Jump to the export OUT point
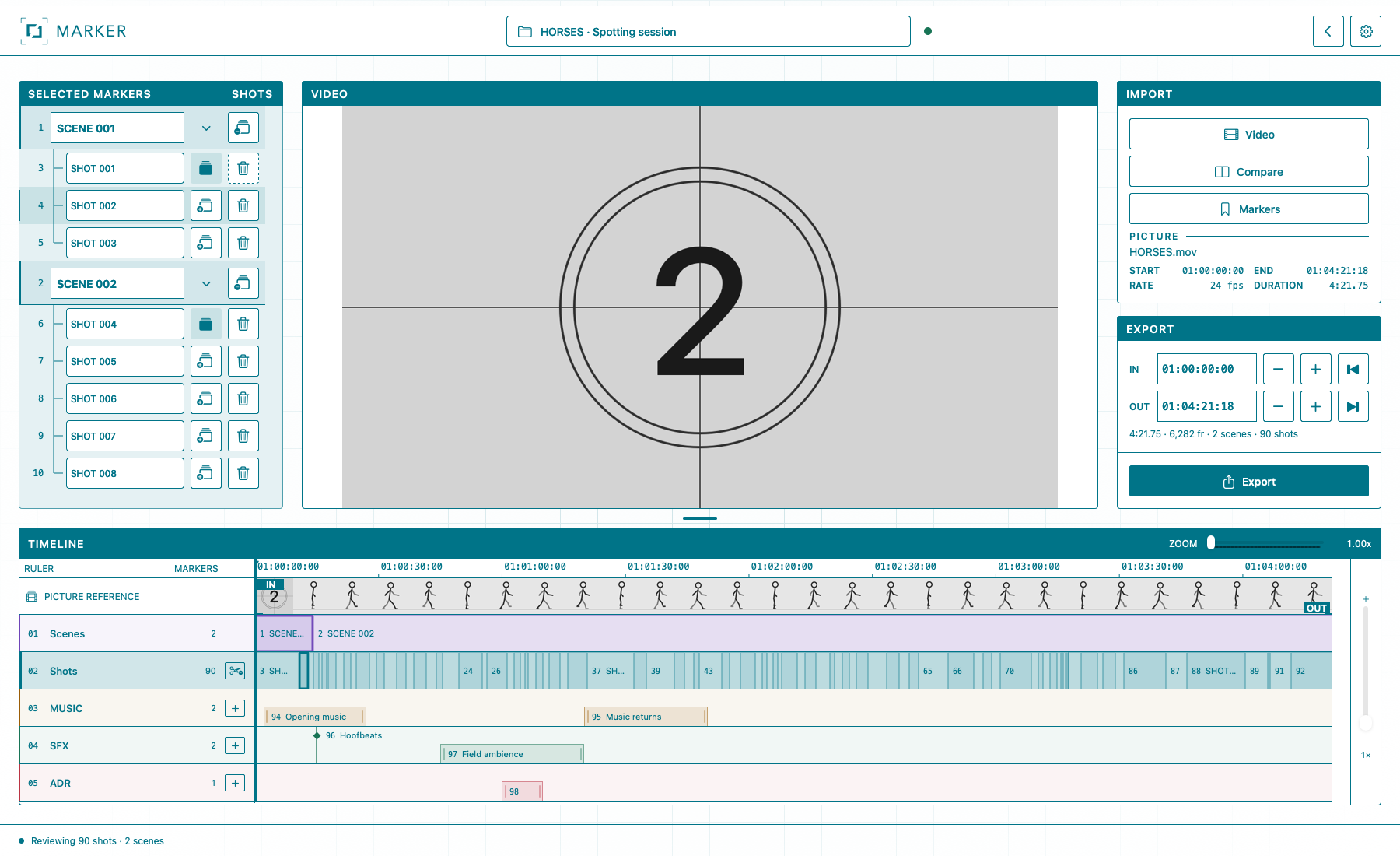The width and height of the screenshot is (1400, 856). [1353, 406]
